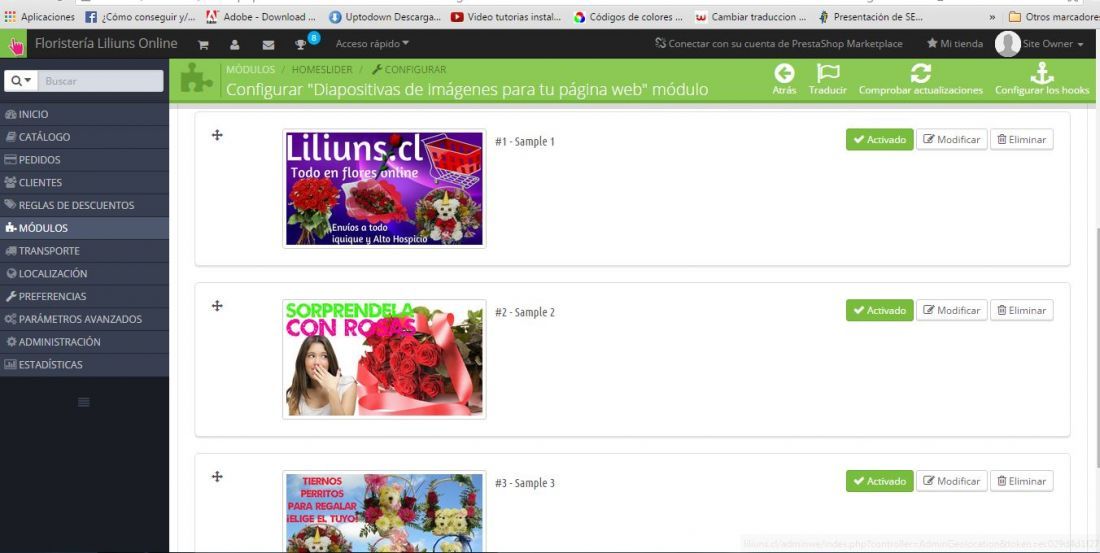Open Uptodown Descarga bookmark

pyautogui.click(x=385, y=17)
